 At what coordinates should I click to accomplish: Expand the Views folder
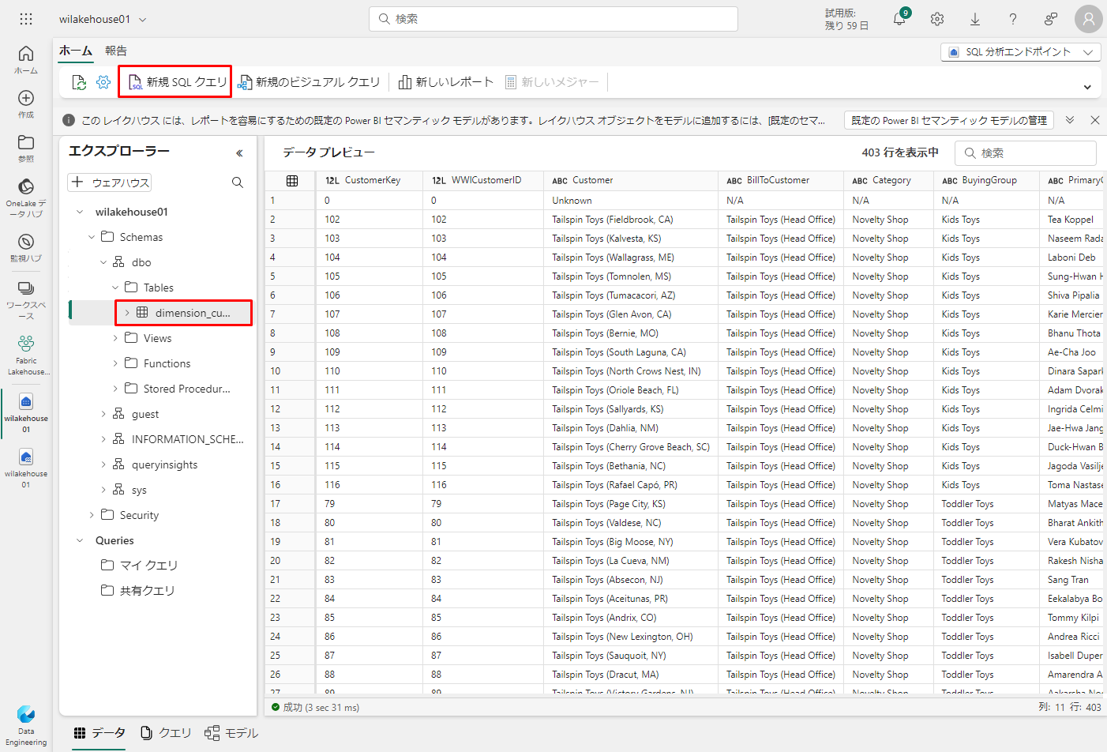tap(115, 338)
